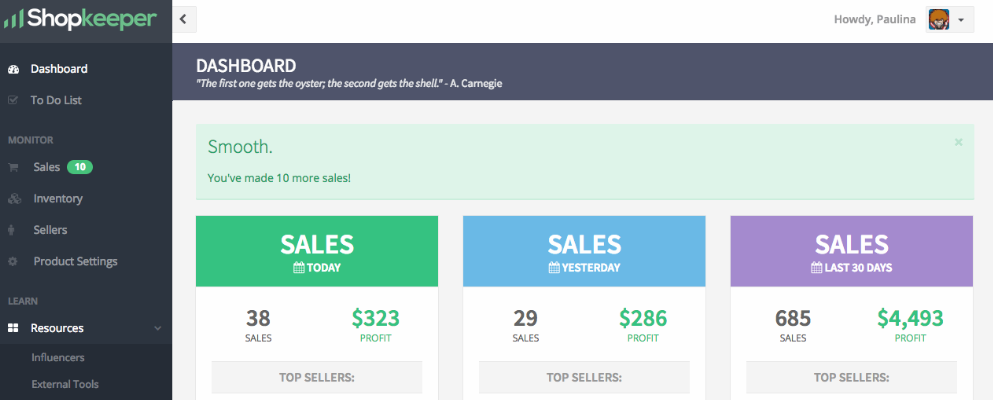Image resolution: width=993 pixels, height=400 pixels.
Task: Open the Influencers submenu item
Action: pos(58,357)
